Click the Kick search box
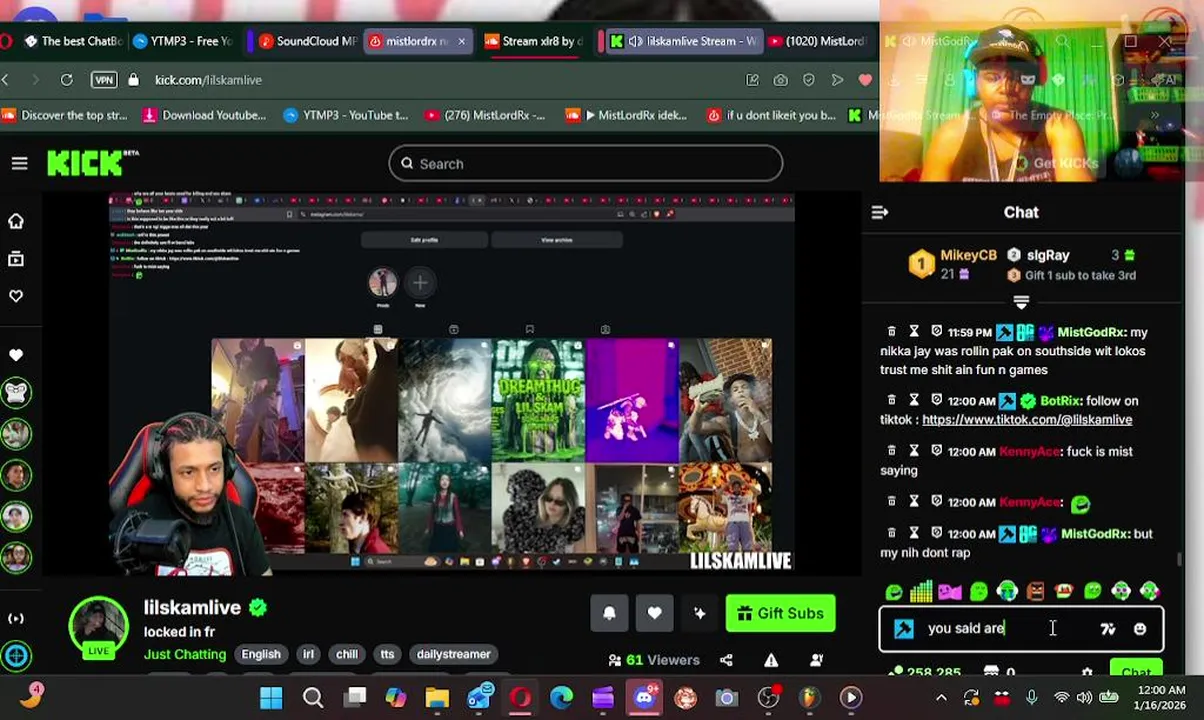Image resolution: width=1204 pixels, height=720 pixels. click(585, 163)
